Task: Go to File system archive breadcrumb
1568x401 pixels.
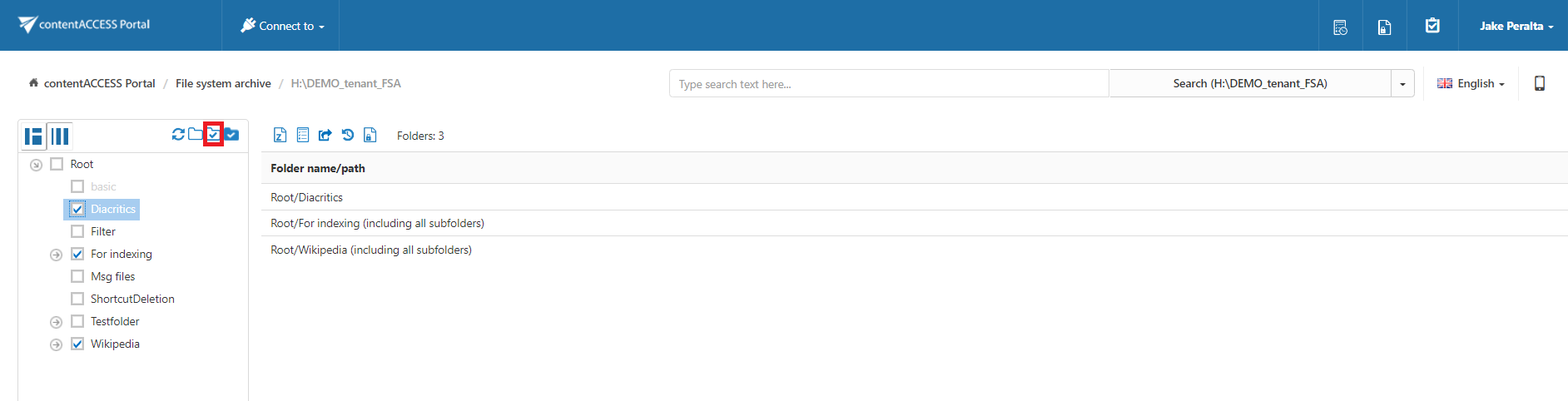Action: tap(223, 83)
